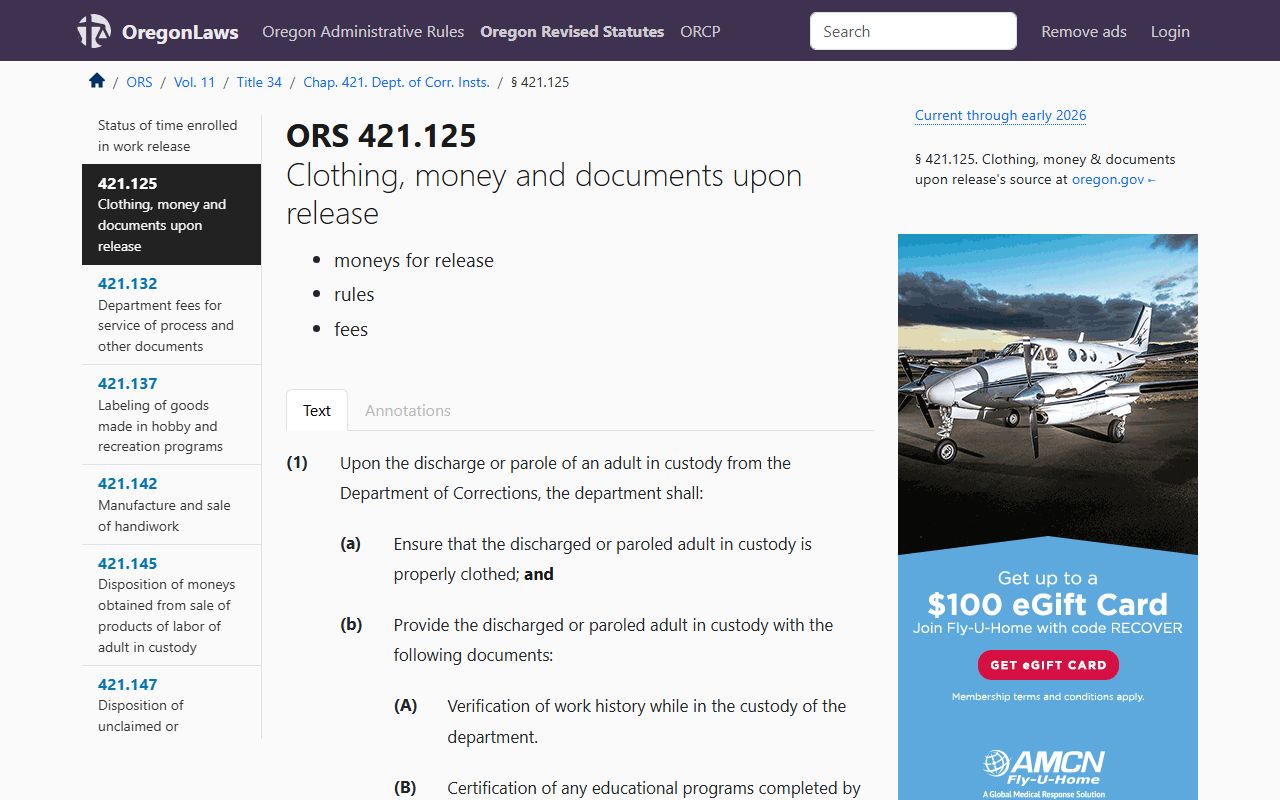The image size is (1280, 800).
Task: Click the 'moneys for release' bullet text
Action: click(414, 260)
